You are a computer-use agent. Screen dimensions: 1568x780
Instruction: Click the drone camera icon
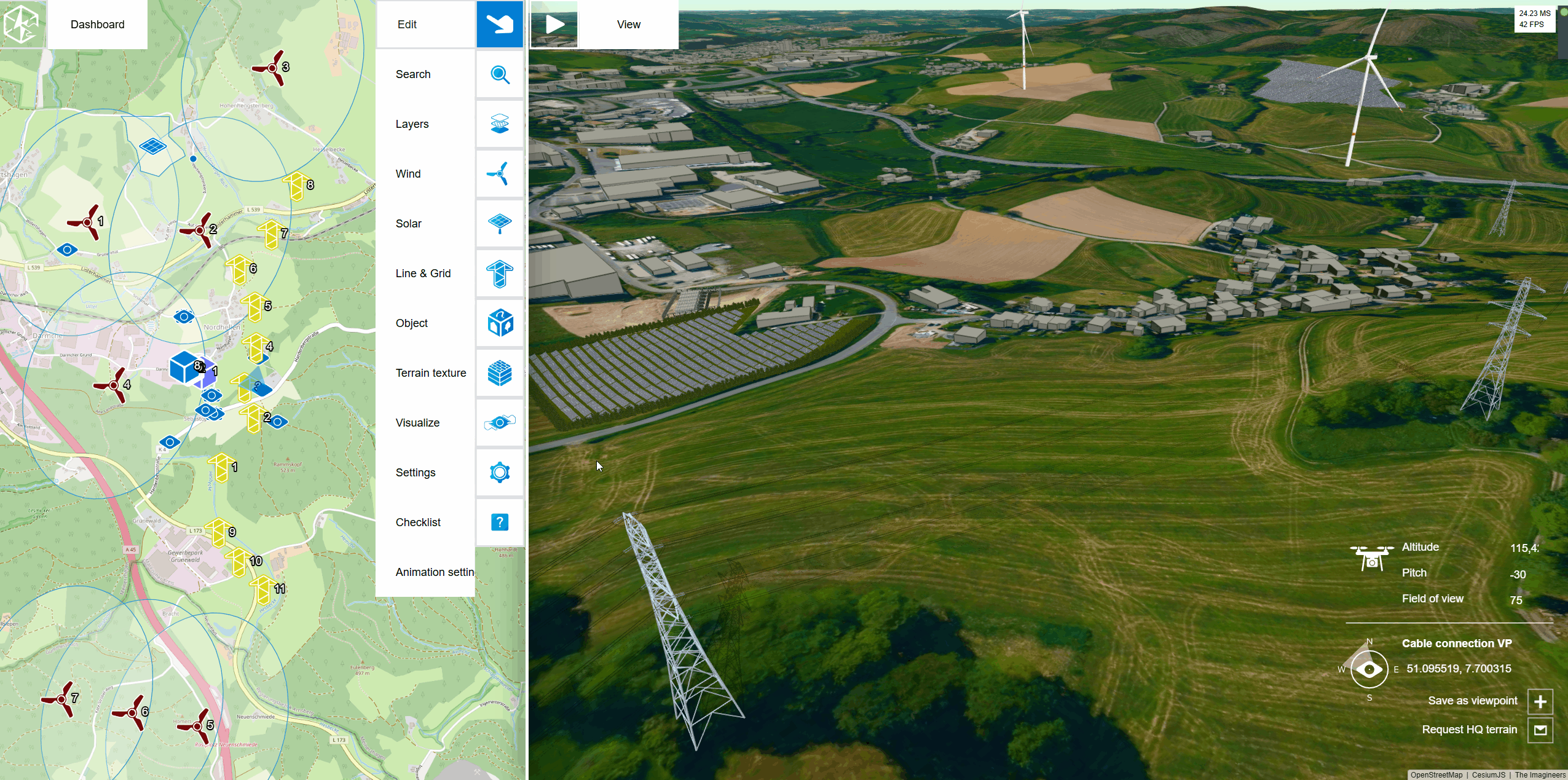pyautogui.click(x=1372, y=557)
